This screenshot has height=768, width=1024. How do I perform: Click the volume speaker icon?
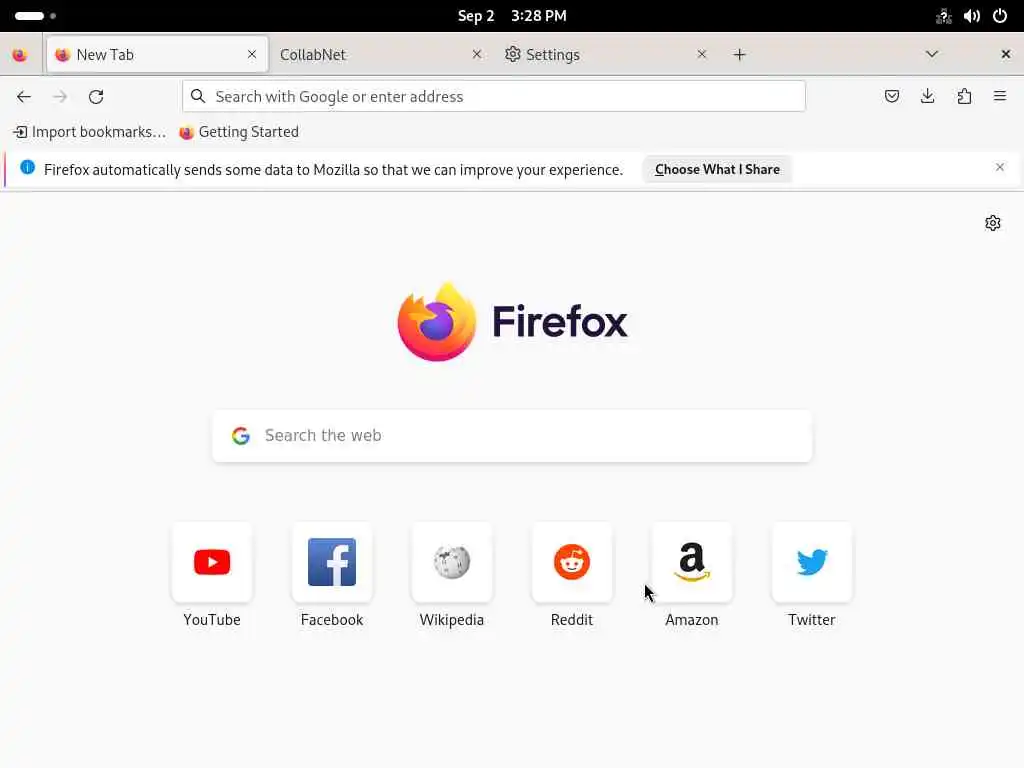[972, 16]
